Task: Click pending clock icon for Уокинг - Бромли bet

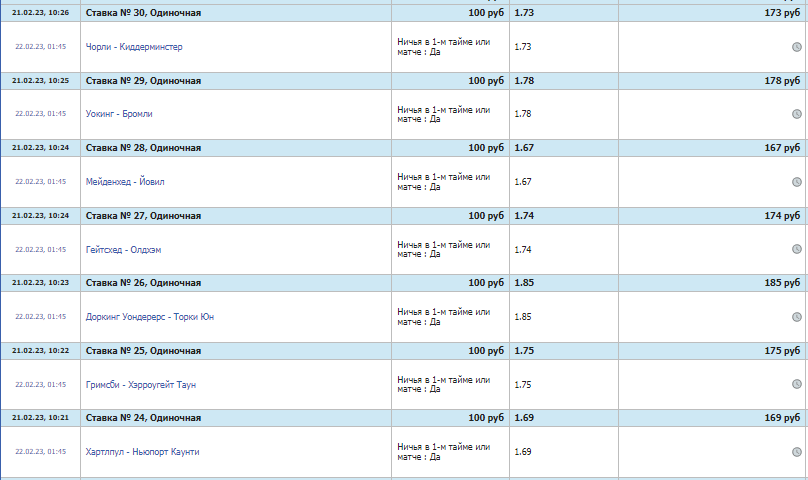Action: click(797, 114)
